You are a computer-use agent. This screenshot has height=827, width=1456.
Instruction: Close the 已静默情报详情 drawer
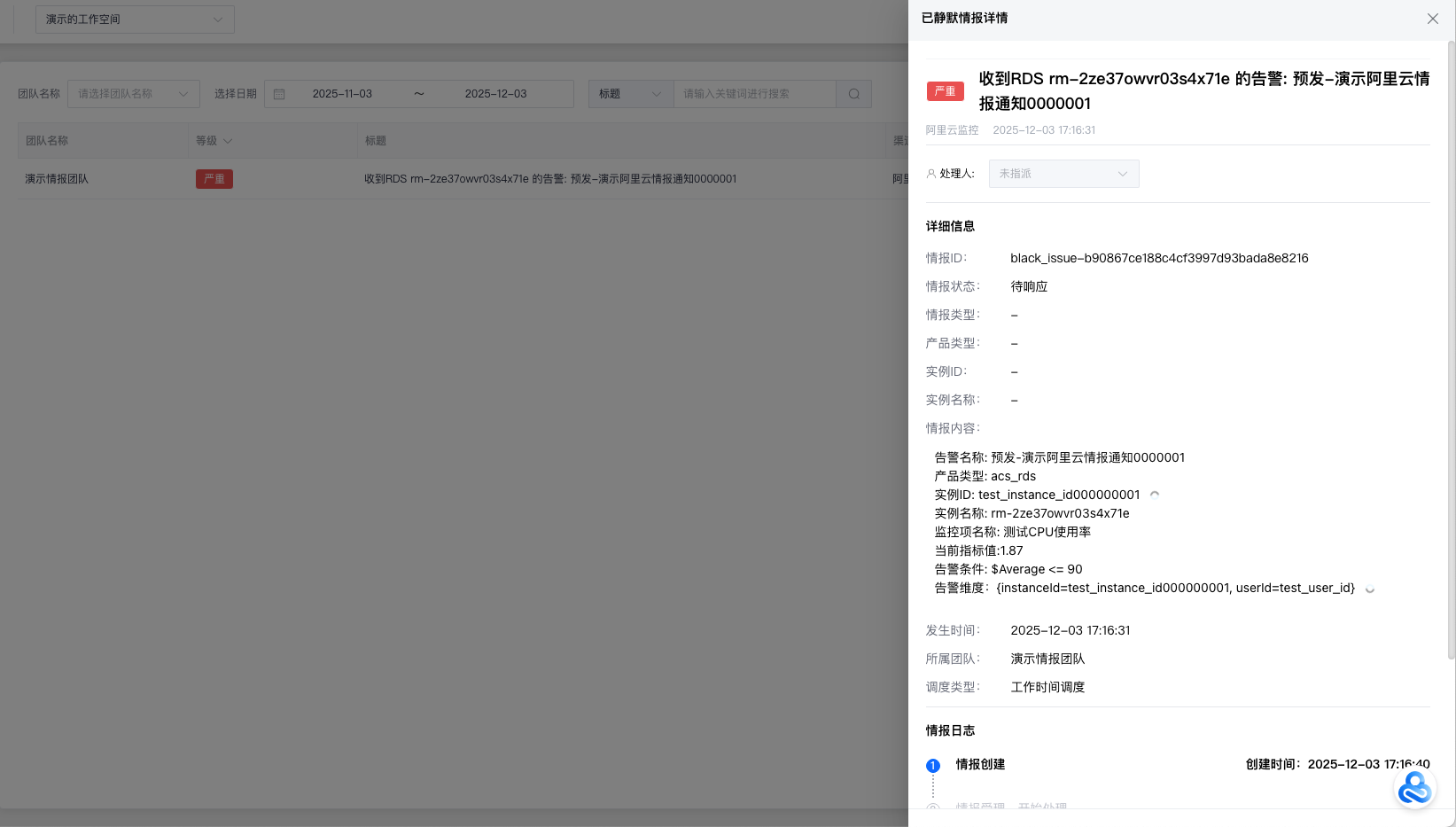point(1432,19)
